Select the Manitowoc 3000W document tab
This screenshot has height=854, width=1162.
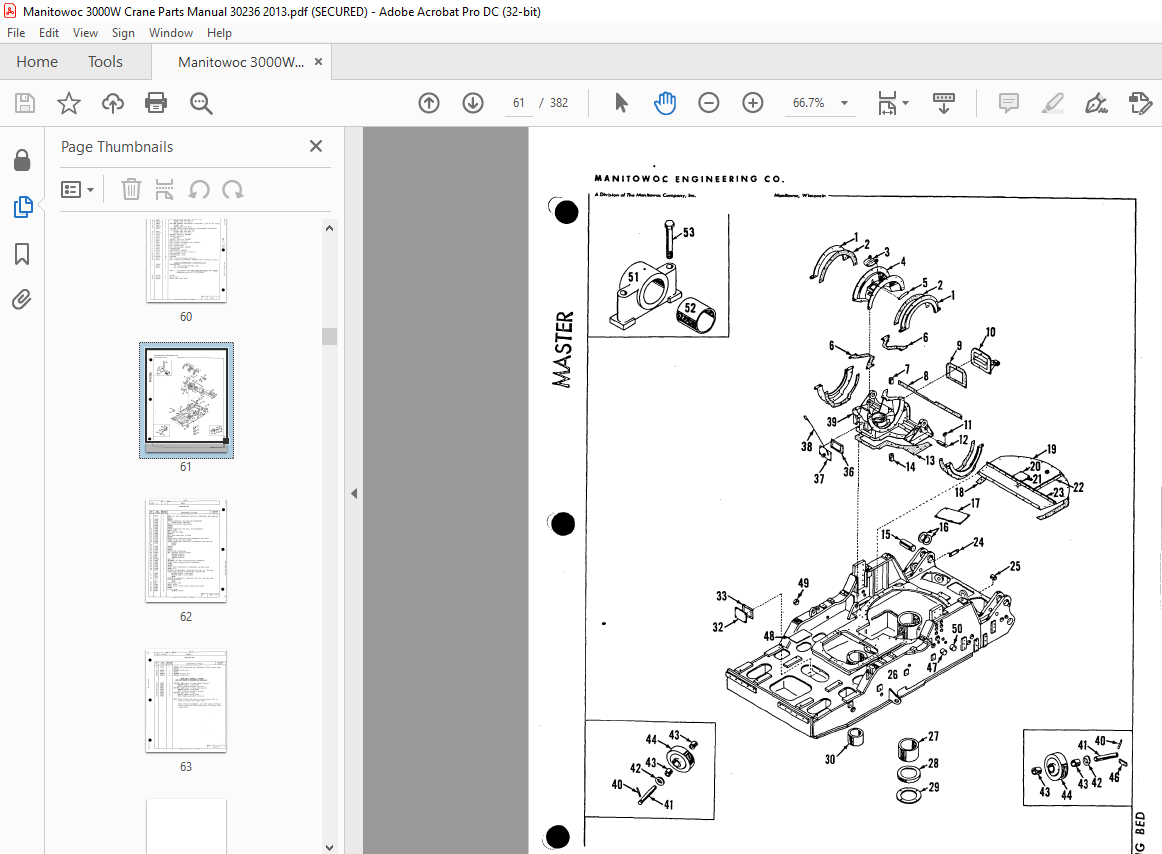(x=241, y=62)
